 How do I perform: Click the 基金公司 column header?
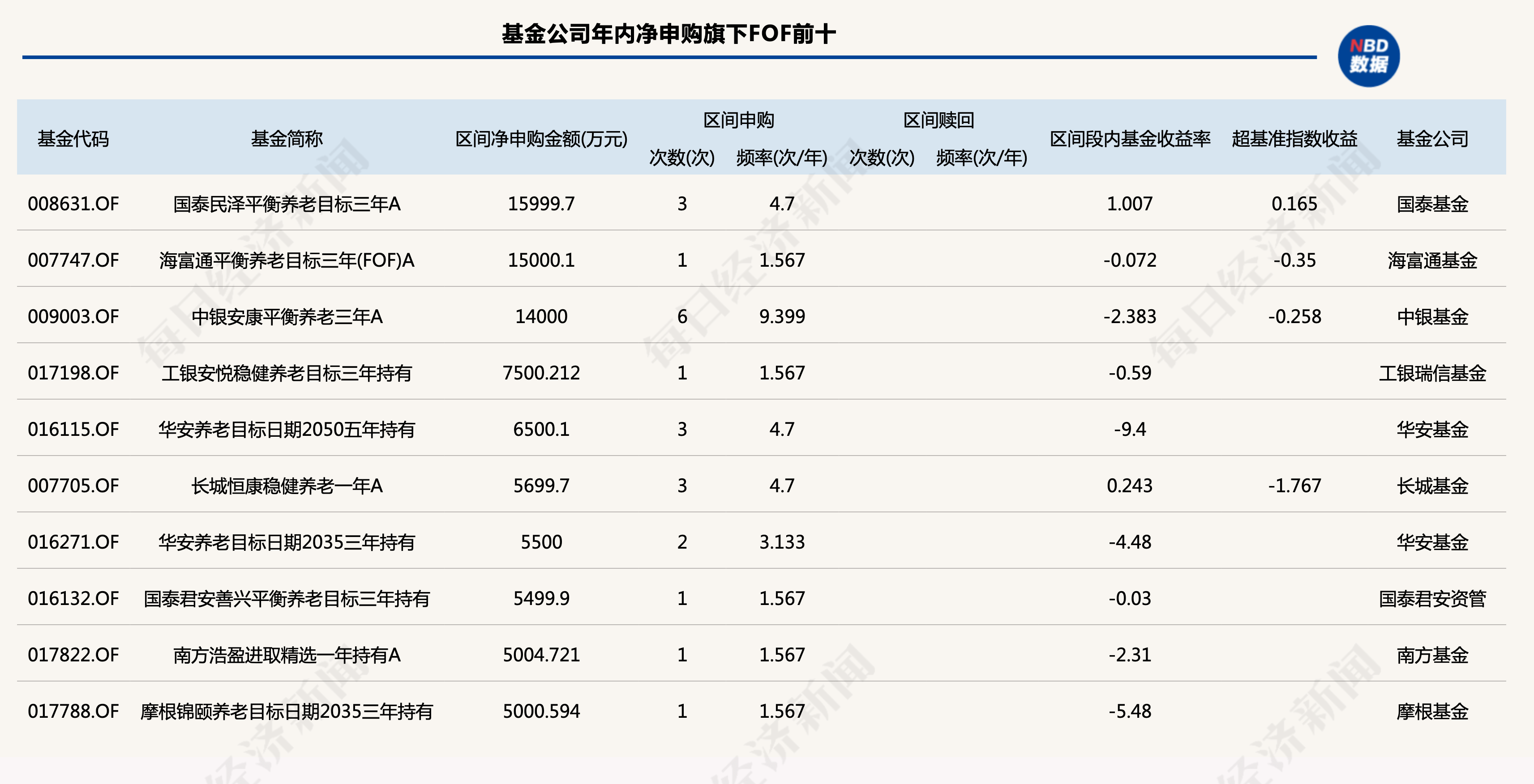tap(1432, 139)
